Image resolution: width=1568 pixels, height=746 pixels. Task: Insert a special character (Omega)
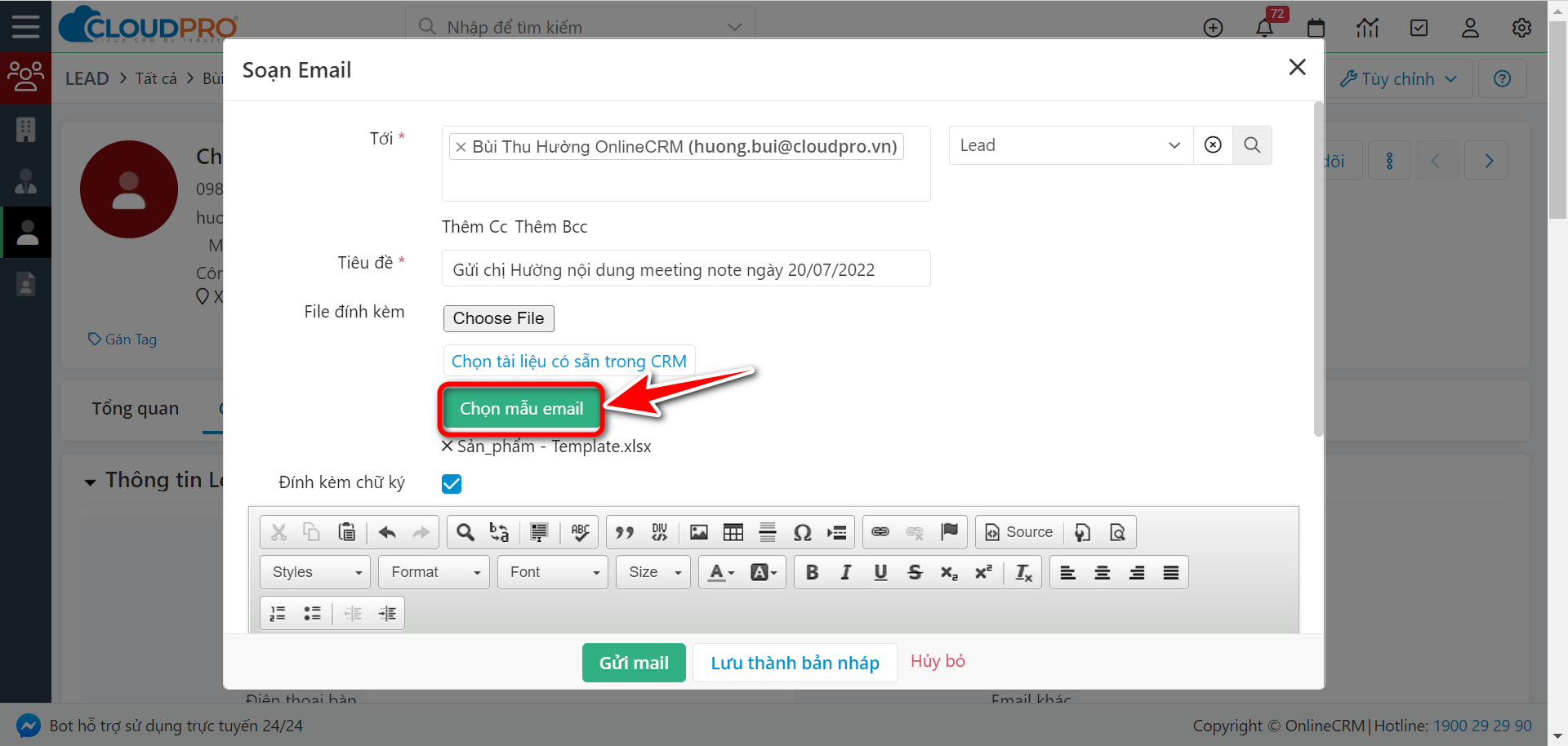pyautogui.click(x=802, y=532)
